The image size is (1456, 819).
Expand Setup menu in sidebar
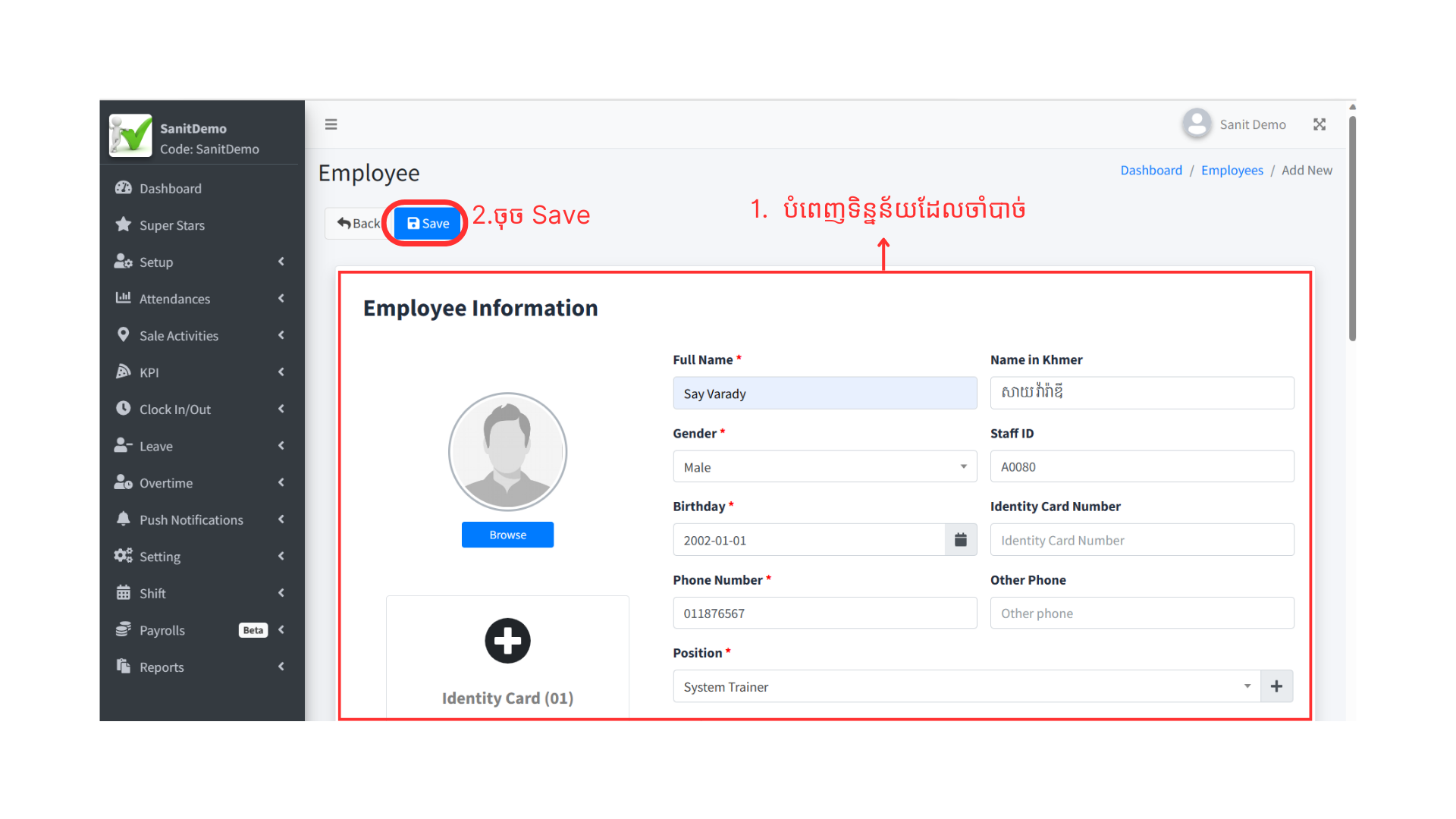point(200,261)
